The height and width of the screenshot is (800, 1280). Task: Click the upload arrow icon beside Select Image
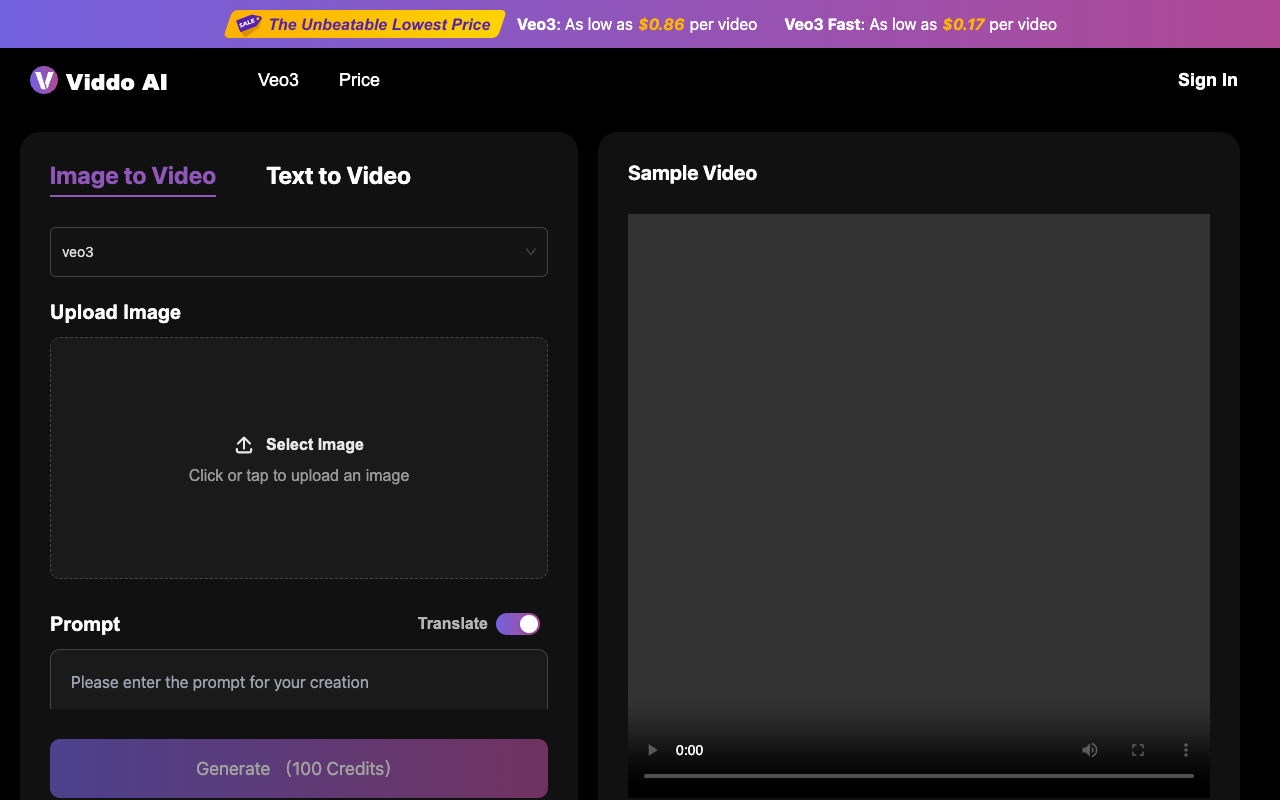(244, 445)
